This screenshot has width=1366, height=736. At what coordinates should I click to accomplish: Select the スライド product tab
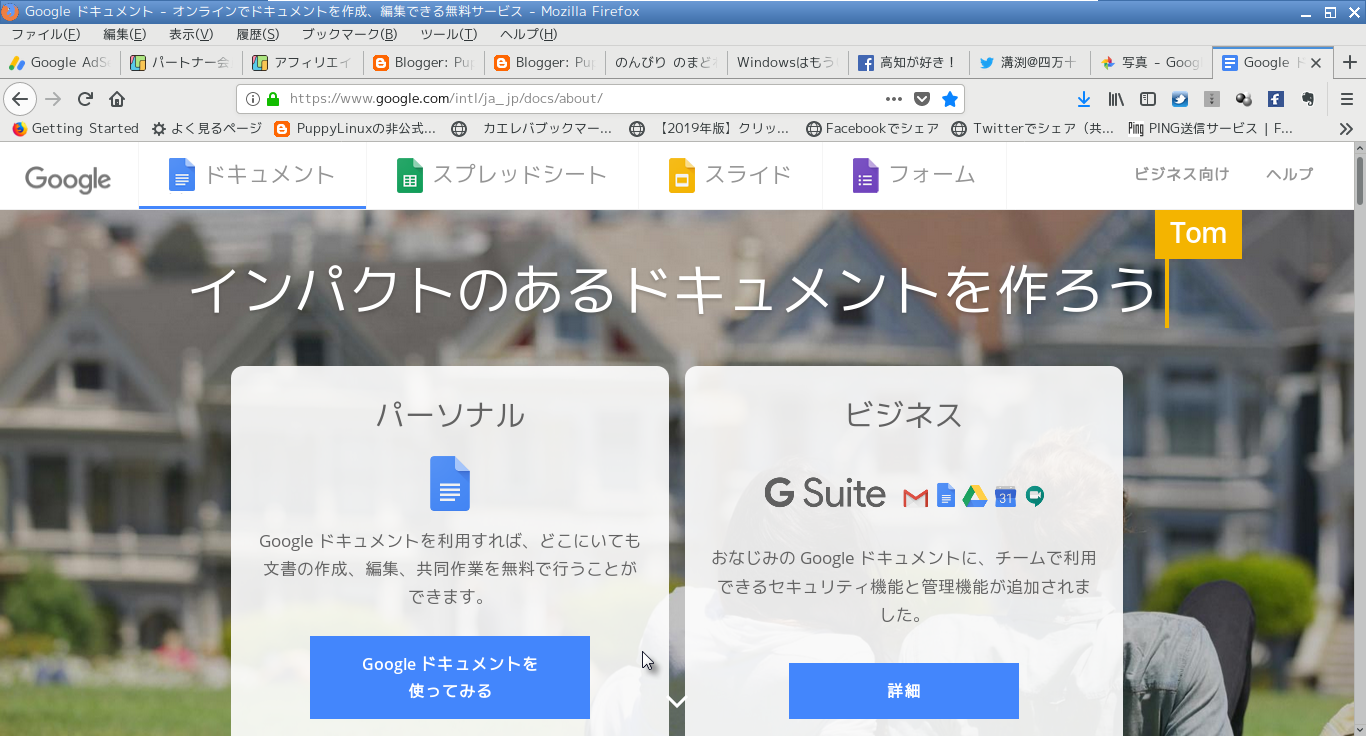(x=730, y=175)
